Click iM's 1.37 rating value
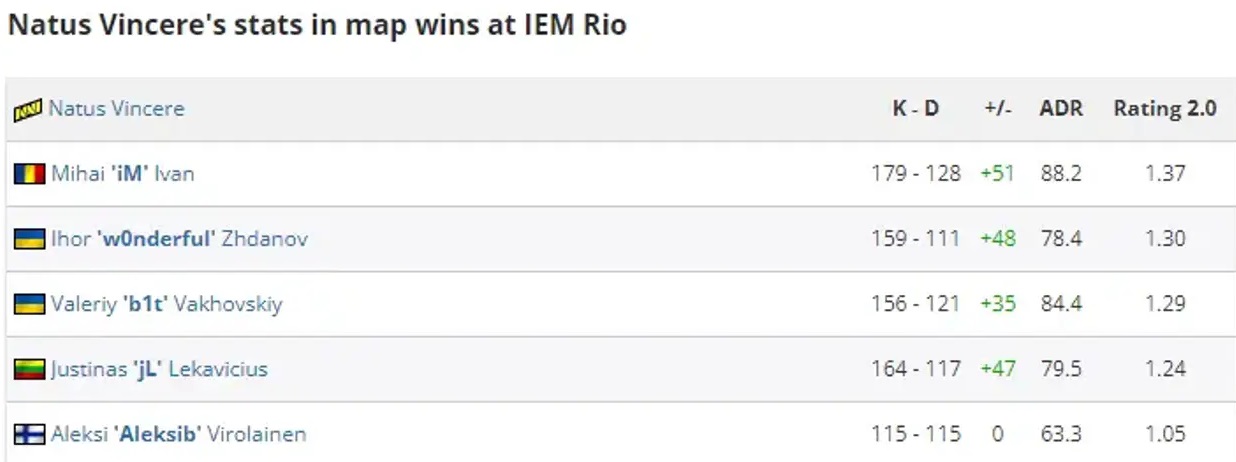This screenshot has height=462, width=1236. 1165,174
